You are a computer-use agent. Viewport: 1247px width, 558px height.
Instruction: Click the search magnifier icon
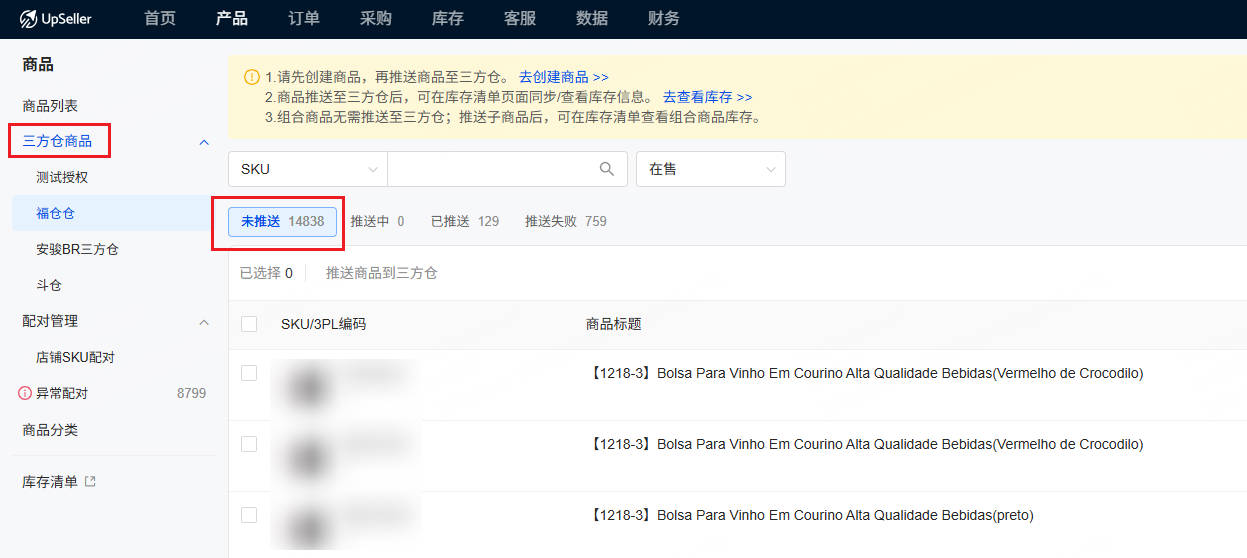(x=606, y=169)
